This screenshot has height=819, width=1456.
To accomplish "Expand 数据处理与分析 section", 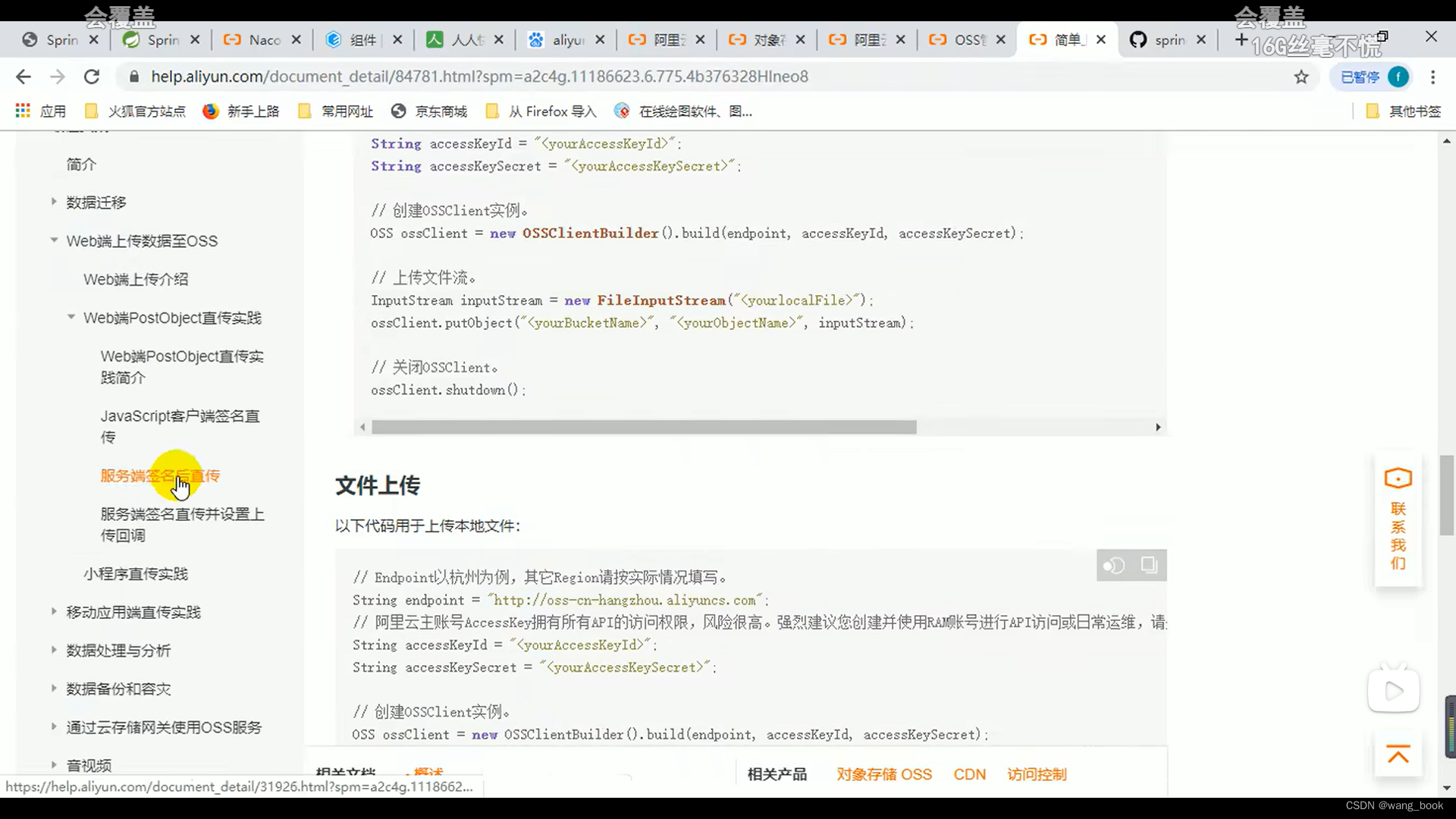I will pyautogui.click(x=54, y=650).
